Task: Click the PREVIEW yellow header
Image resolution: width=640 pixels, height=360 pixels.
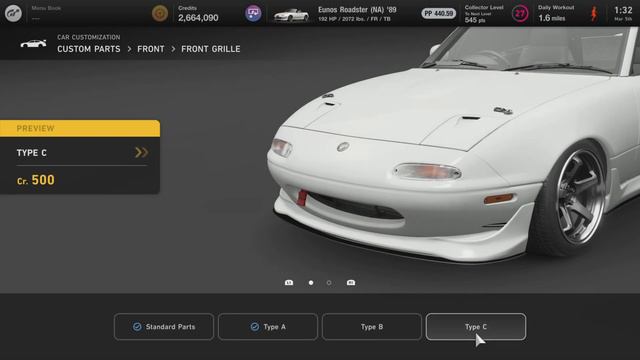Action: tap(80, 128)
